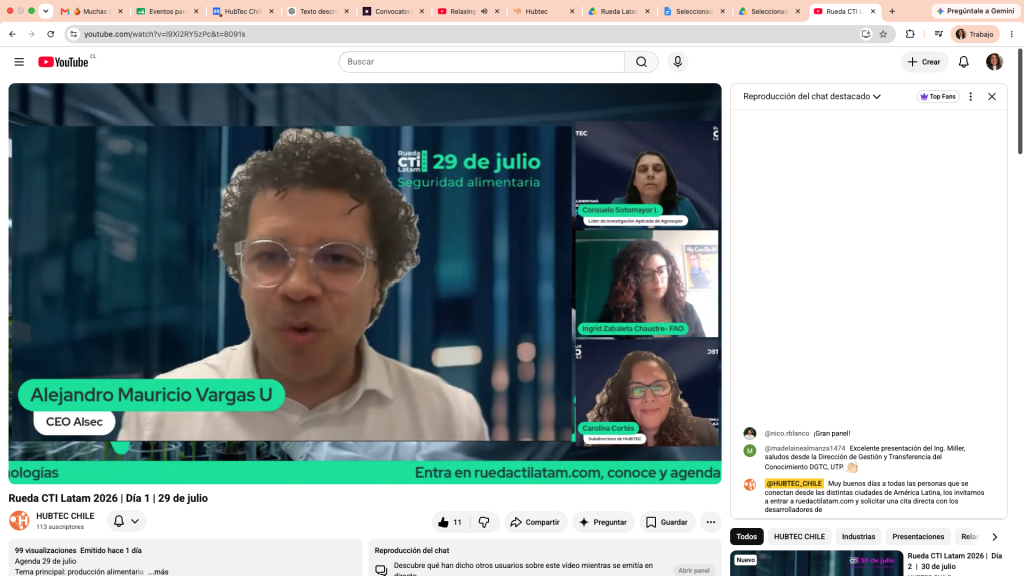Reload the current page
This screenshot has height=576, width=1024.
[50, 34]
